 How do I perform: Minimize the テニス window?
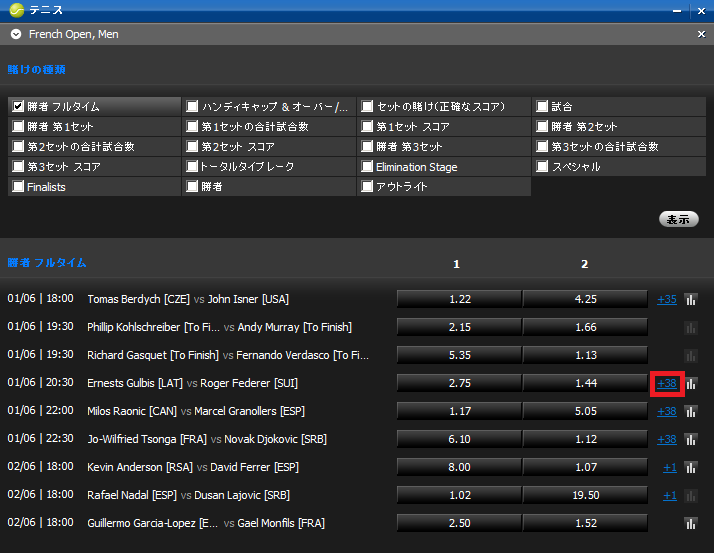click(x=677, y=11)
